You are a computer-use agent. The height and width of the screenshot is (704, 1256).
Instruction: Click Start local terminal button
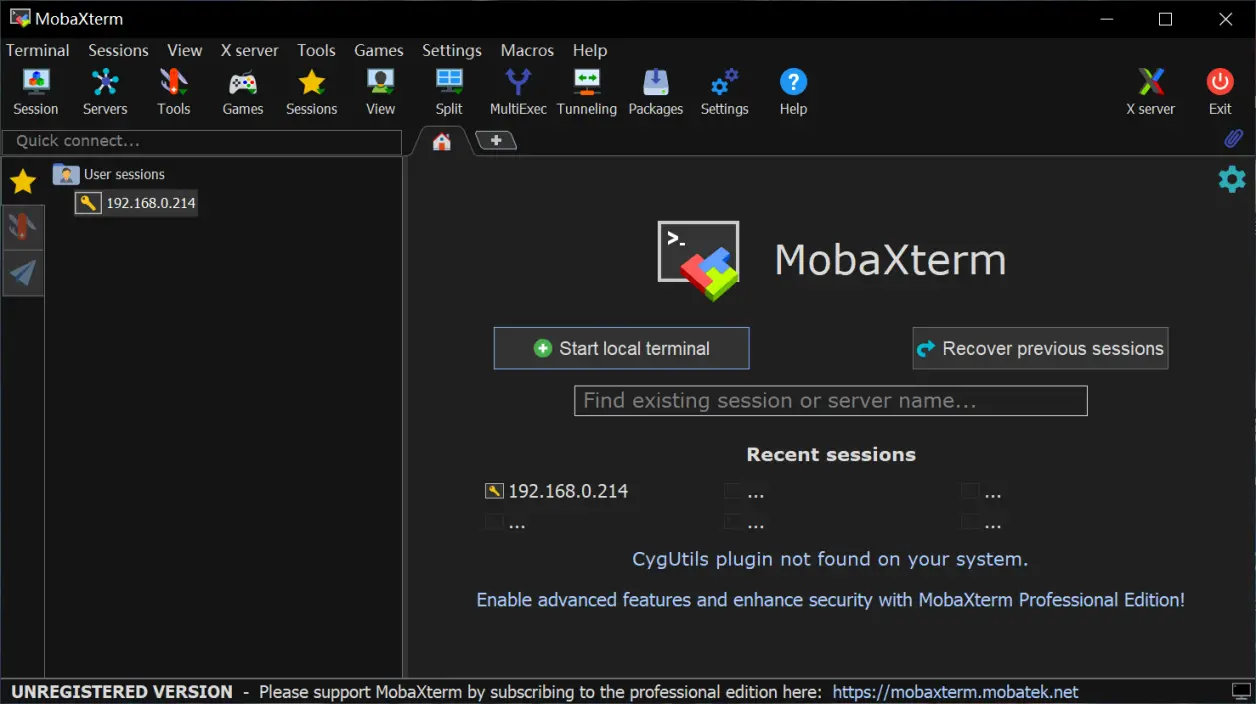[621, 348]
